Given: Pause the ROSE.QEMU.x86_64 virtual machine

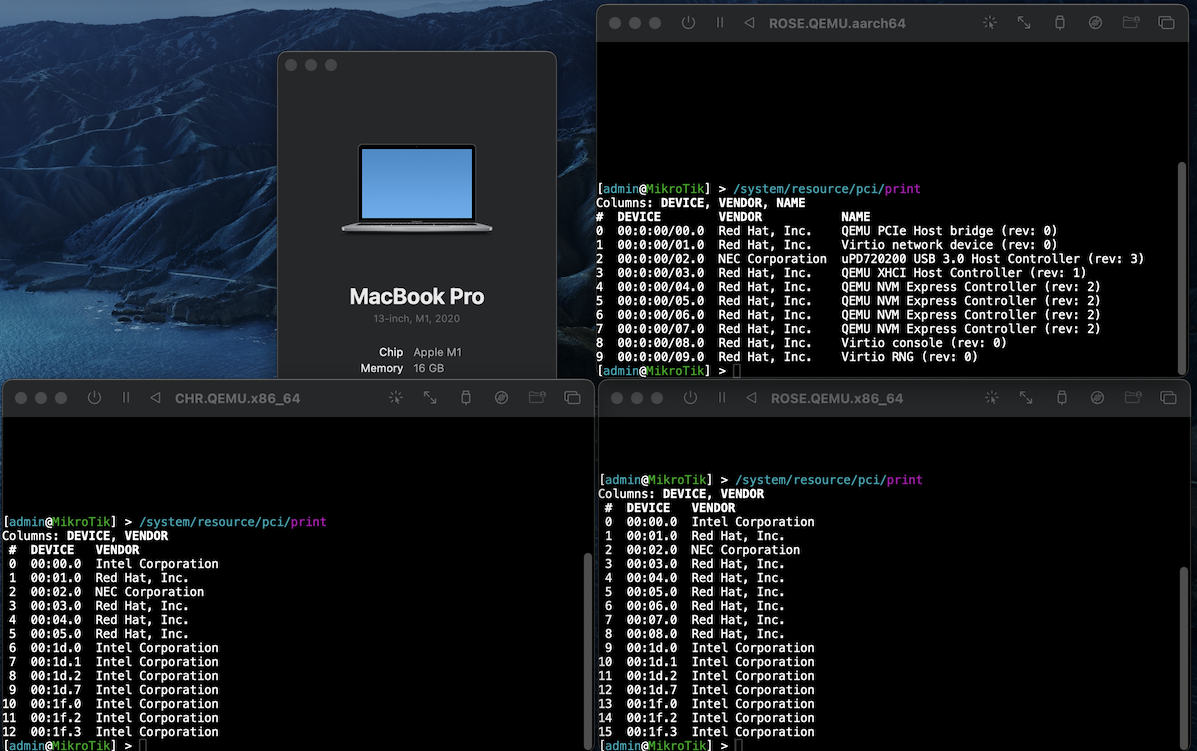Looking at the screenshot, I should [722, 398].
